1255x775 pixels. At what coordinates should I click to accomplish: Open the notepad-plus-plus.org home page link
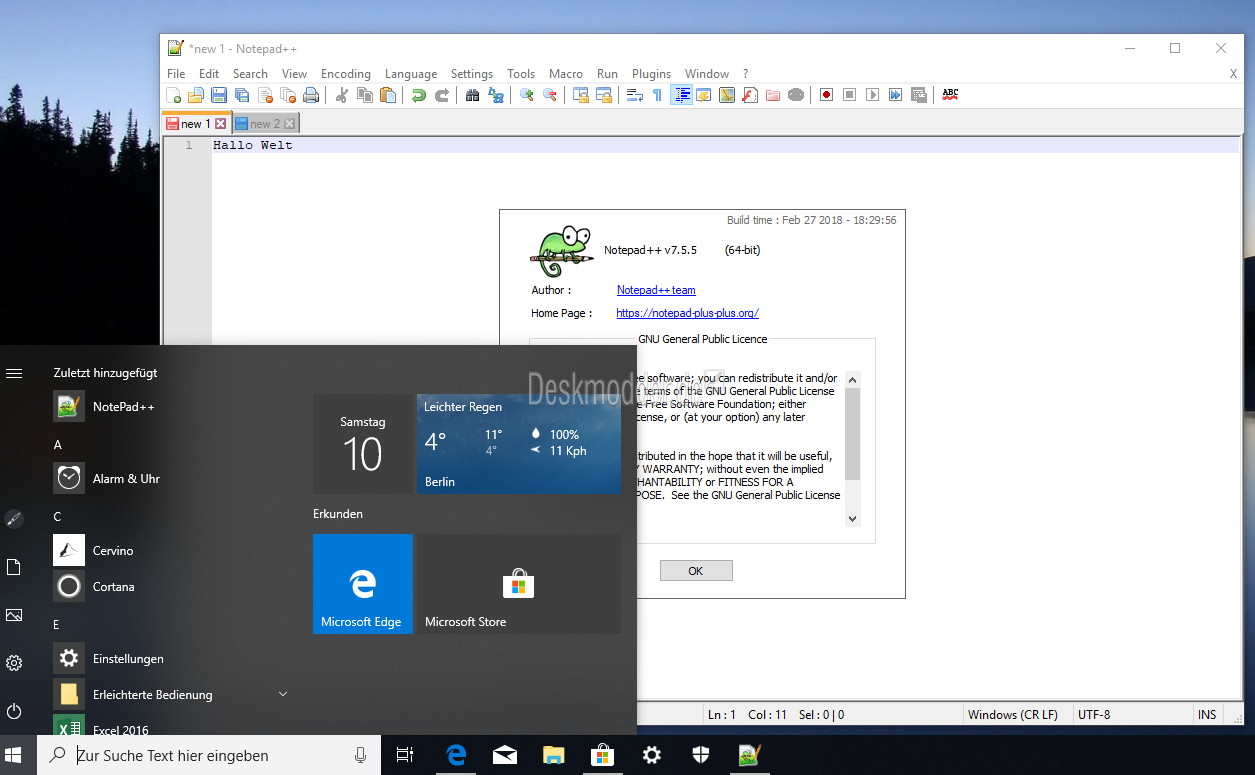click(x=687, y=313)
